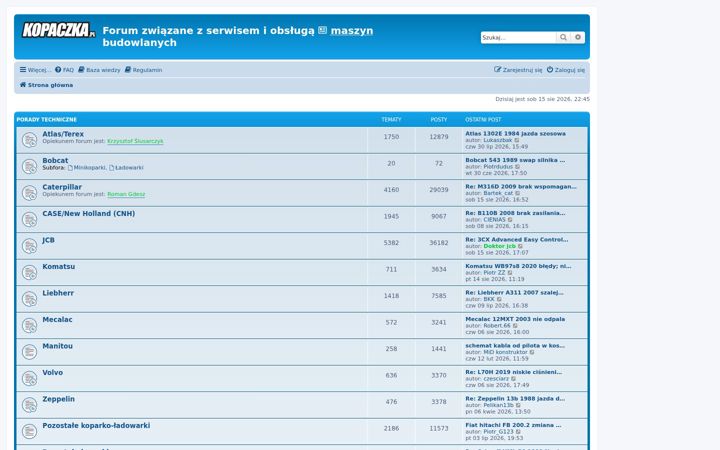Screen dimensions: 720x450
Task: Open the Manitou forum
Action: pos(57,346)
